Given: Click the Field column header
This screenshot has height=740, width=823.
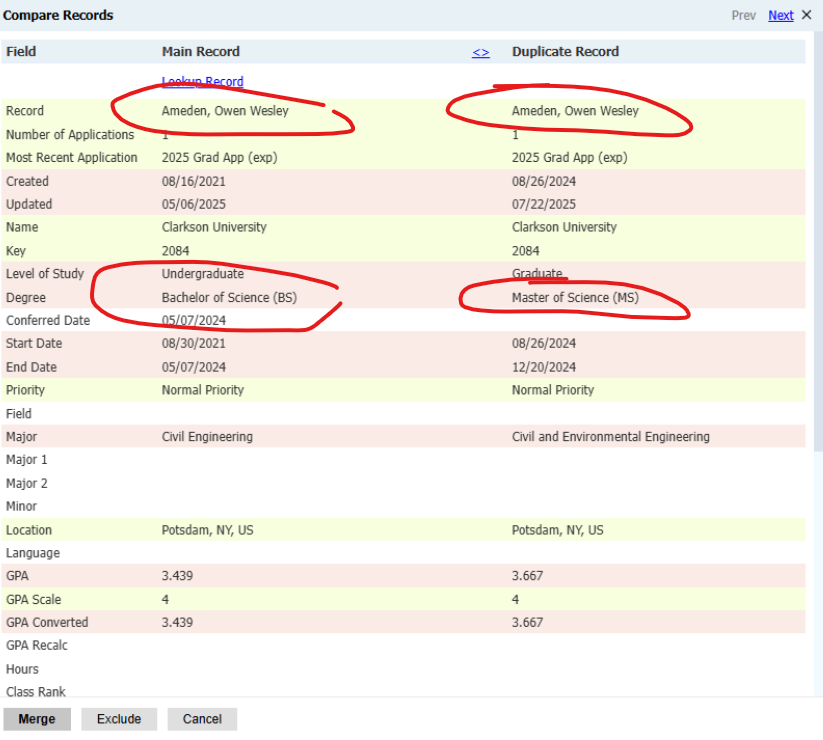Looking at the screenshot, I should 22,52.
